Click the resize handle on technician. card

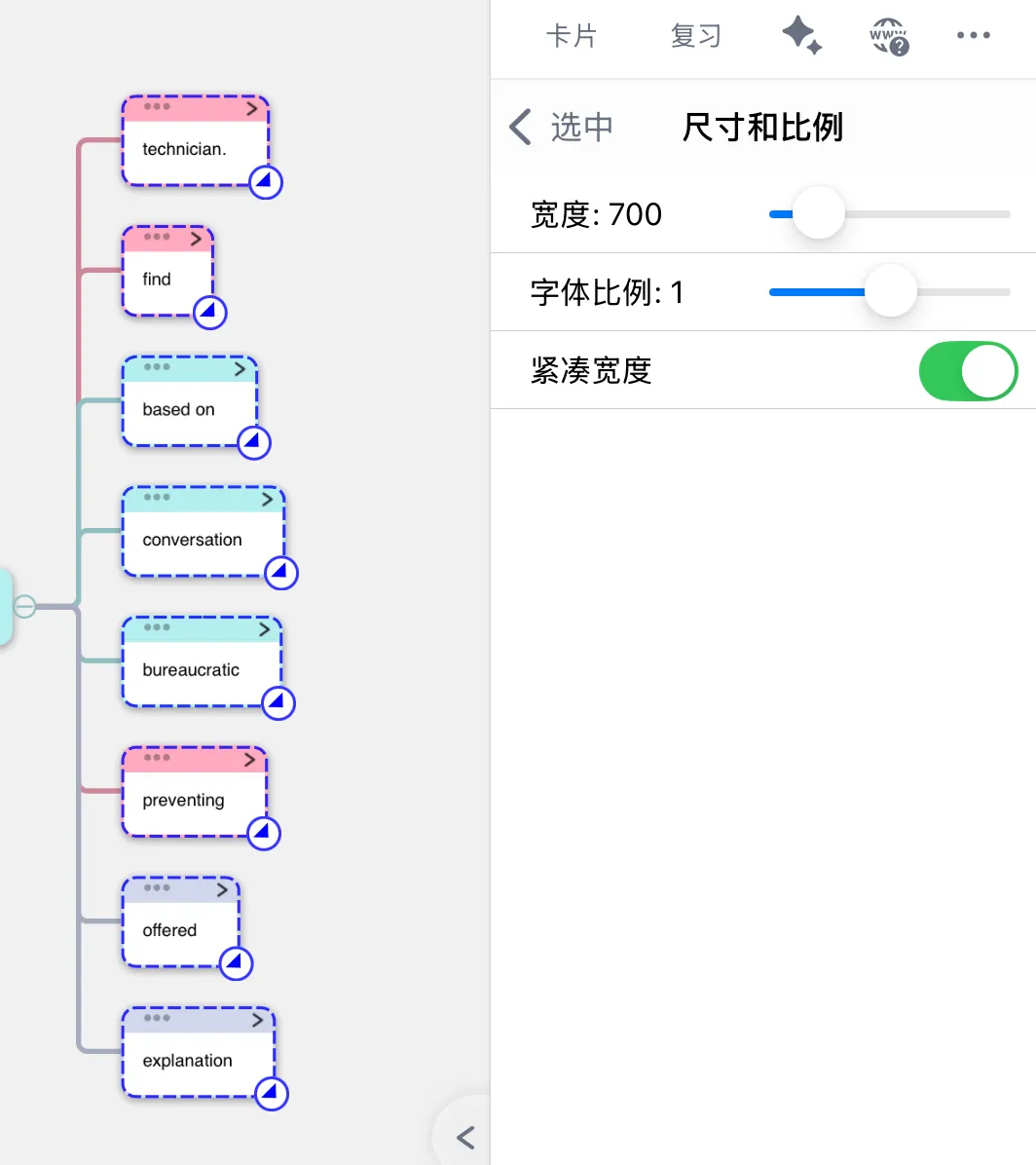click(265, 182)
